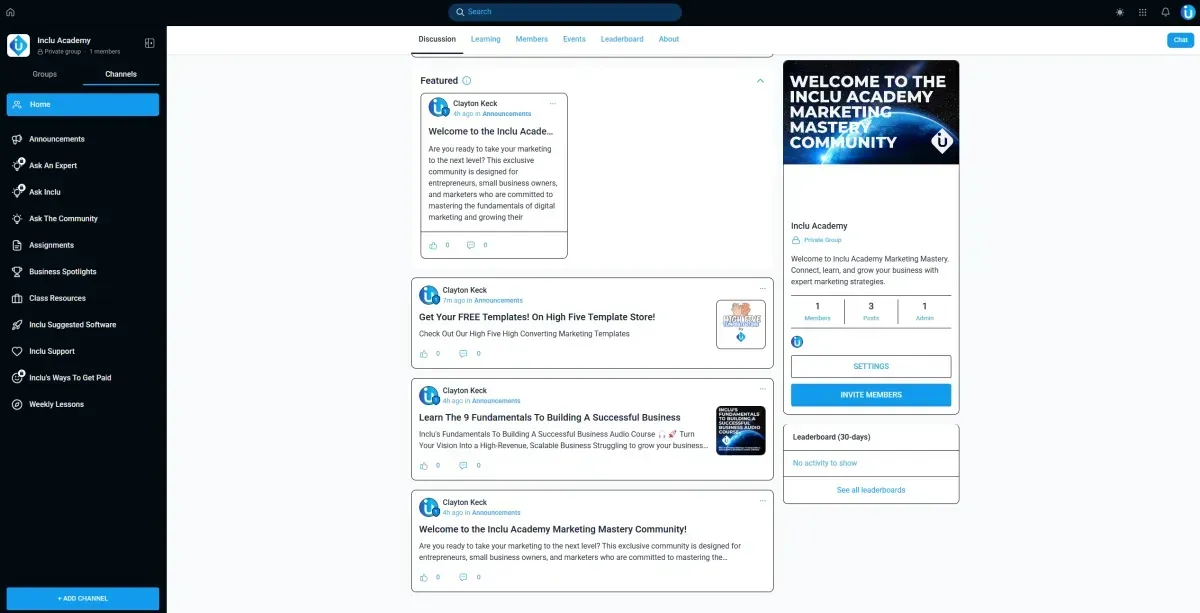
Task: Click the home icon in top bar
Action: 10,12
